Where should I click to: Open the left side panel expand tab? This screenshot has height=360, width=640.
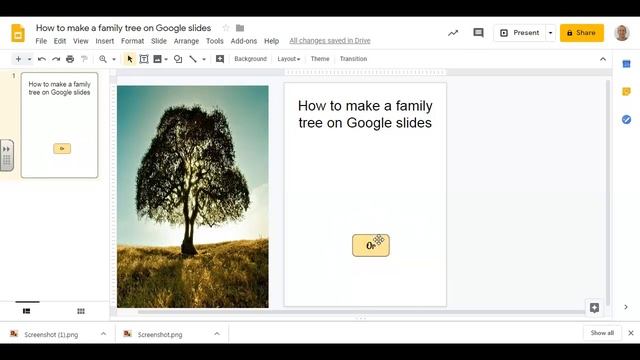[7, 155]
